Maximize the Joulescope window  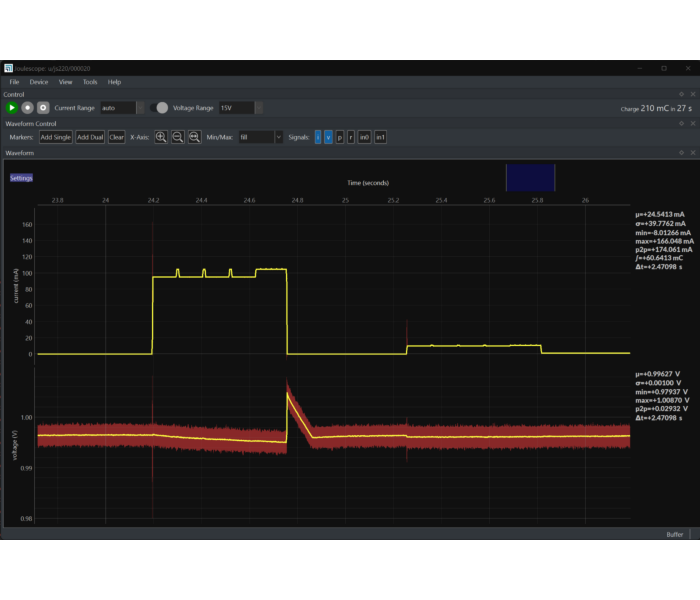(x=664, y=68)
